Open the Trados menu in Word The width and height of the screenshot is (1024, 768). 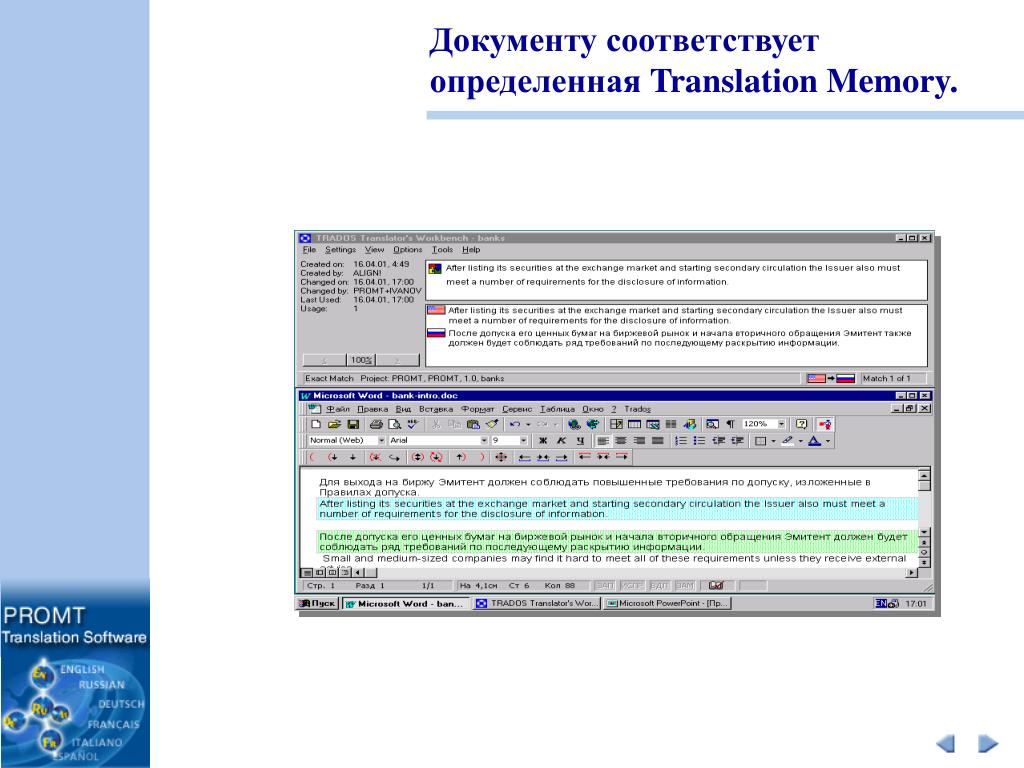tap(637, 409)
